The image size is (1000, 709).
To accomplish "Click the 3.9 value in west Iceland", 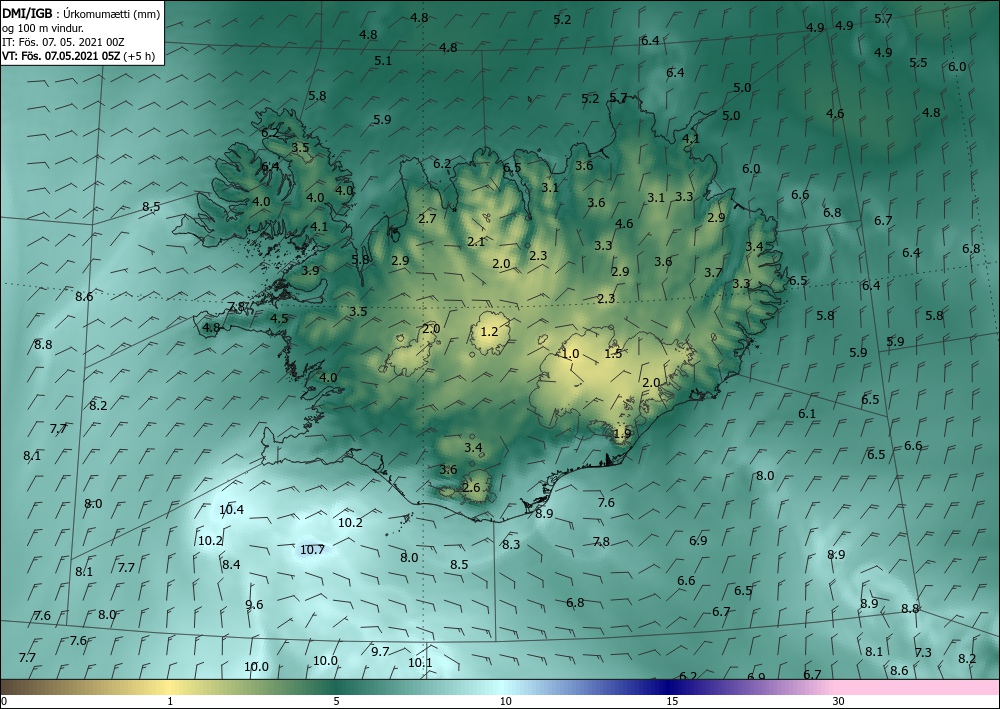I will 310,270.
